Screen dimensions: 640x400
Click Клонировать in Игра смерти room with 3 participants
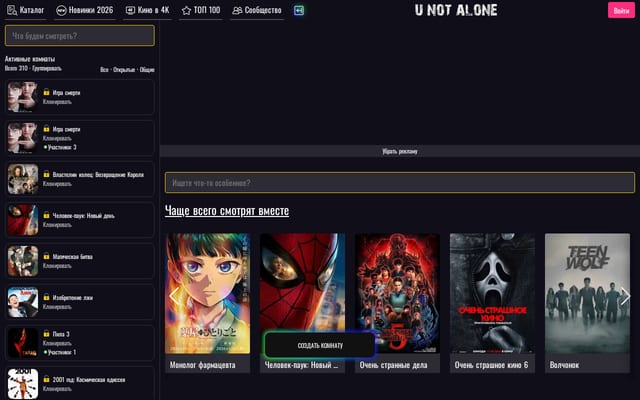(x=57, y=138)
